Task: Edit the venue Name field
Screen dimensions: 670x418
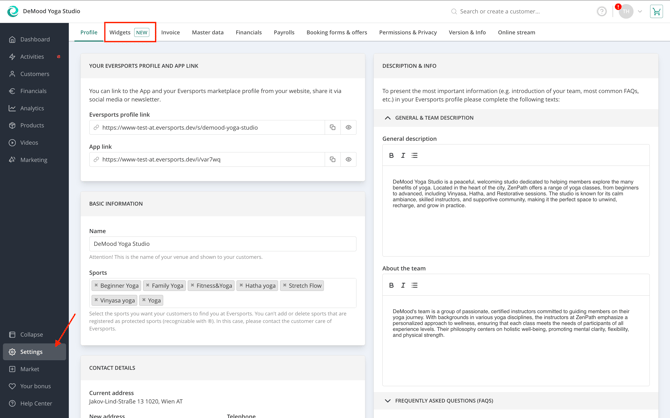Action: [x=223, y=244]
